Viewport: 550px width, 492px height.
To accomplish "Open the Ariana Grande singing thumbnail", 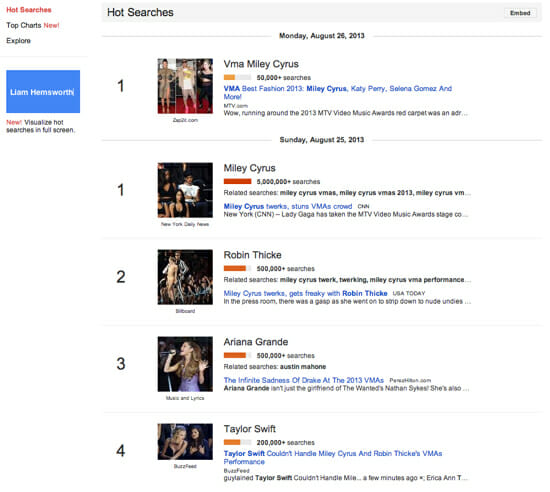I will pos(185,364).
